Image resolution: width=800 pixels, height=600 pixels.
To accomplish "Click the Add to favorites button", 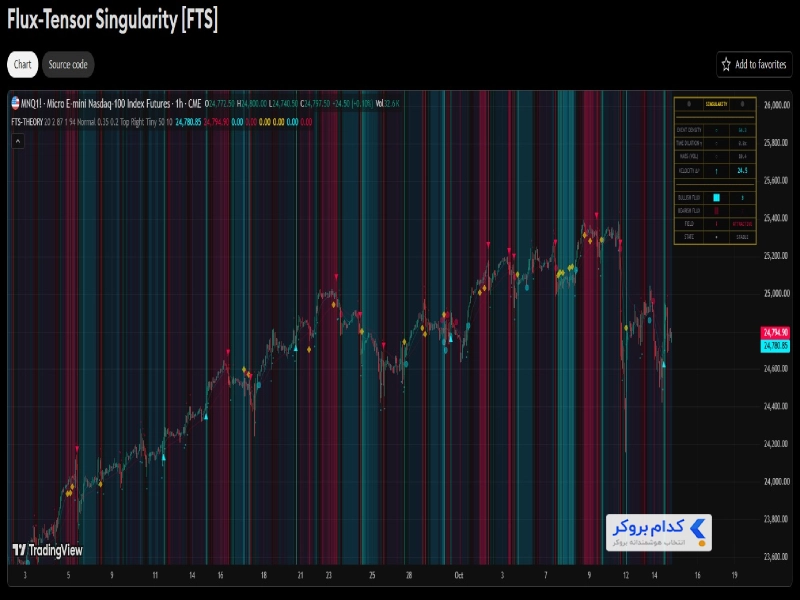I will click(x=754, y=65).
